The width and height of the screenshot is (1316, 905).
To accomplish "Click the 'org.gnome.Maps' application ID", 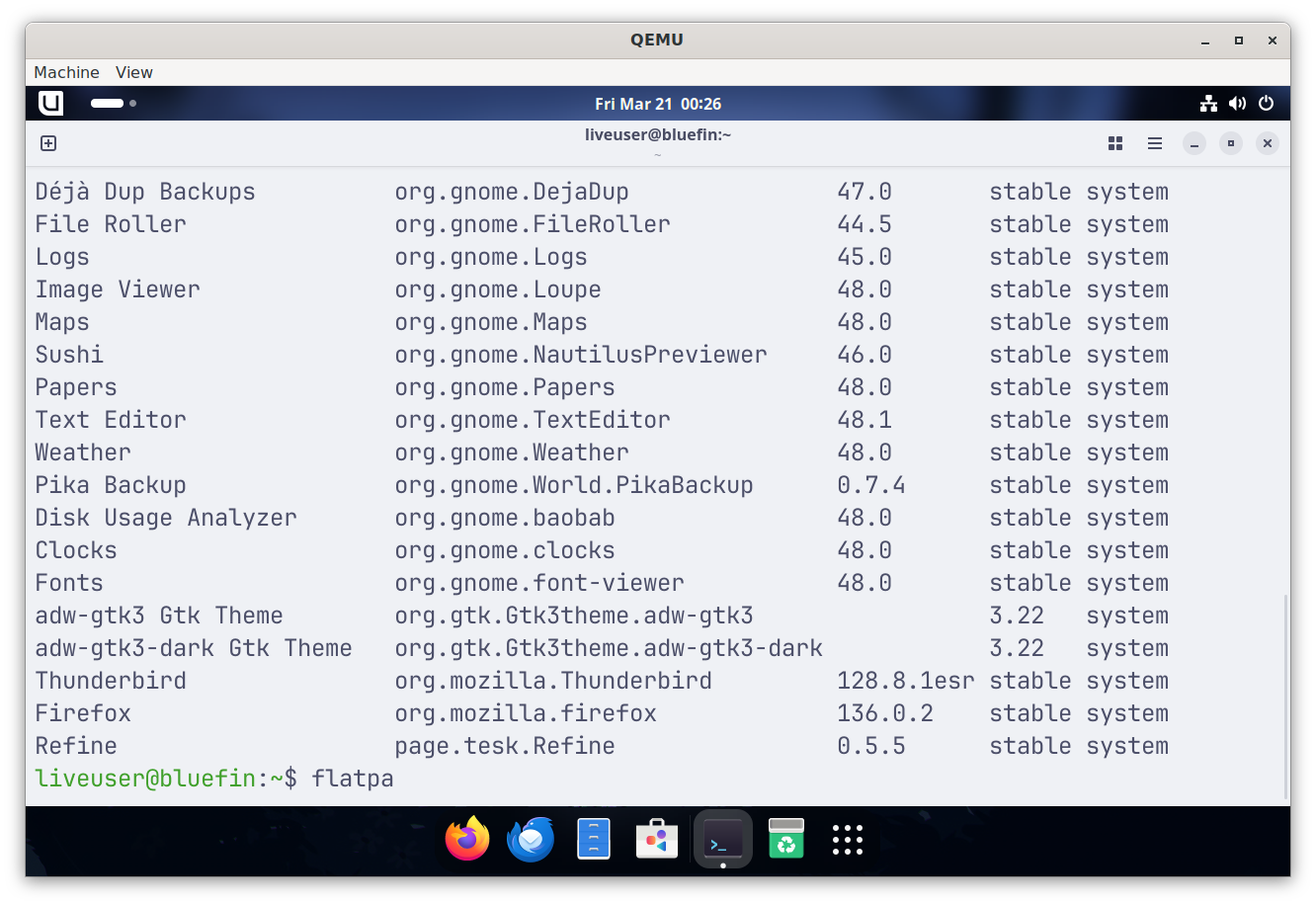I will pyautogui.click(x=491, y=322).
